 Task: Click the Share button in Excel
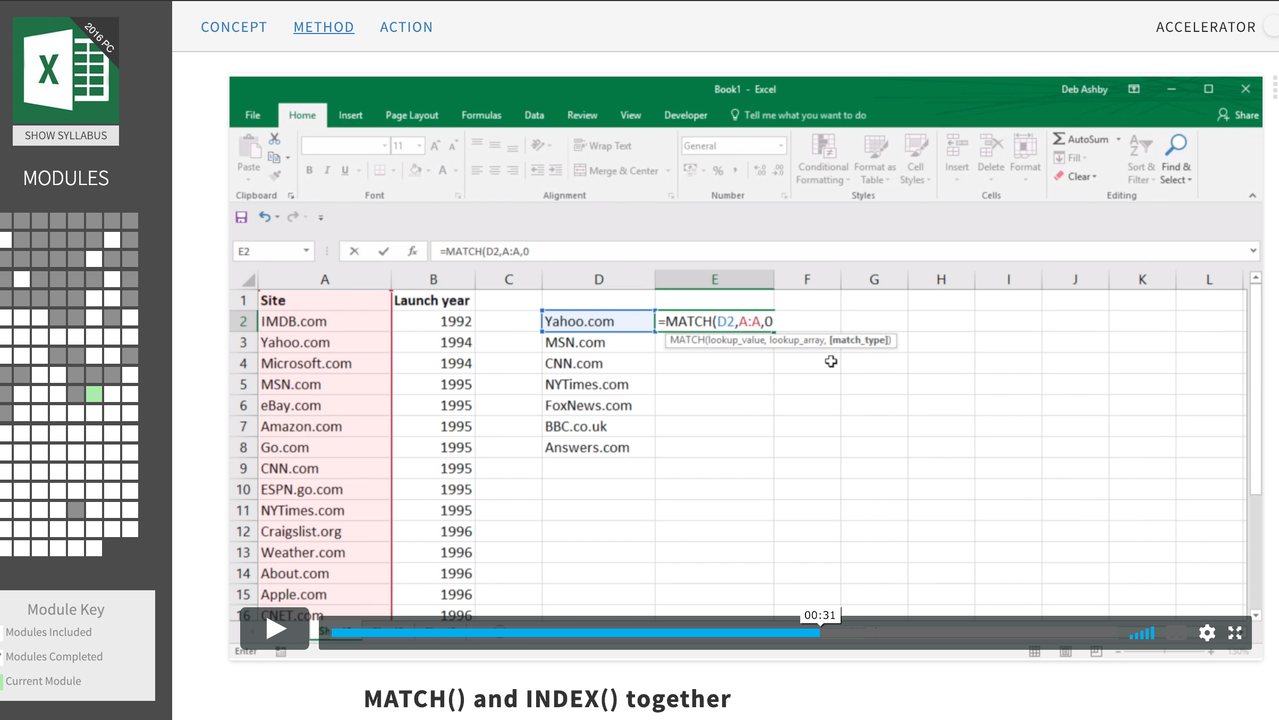[1238, 115]
